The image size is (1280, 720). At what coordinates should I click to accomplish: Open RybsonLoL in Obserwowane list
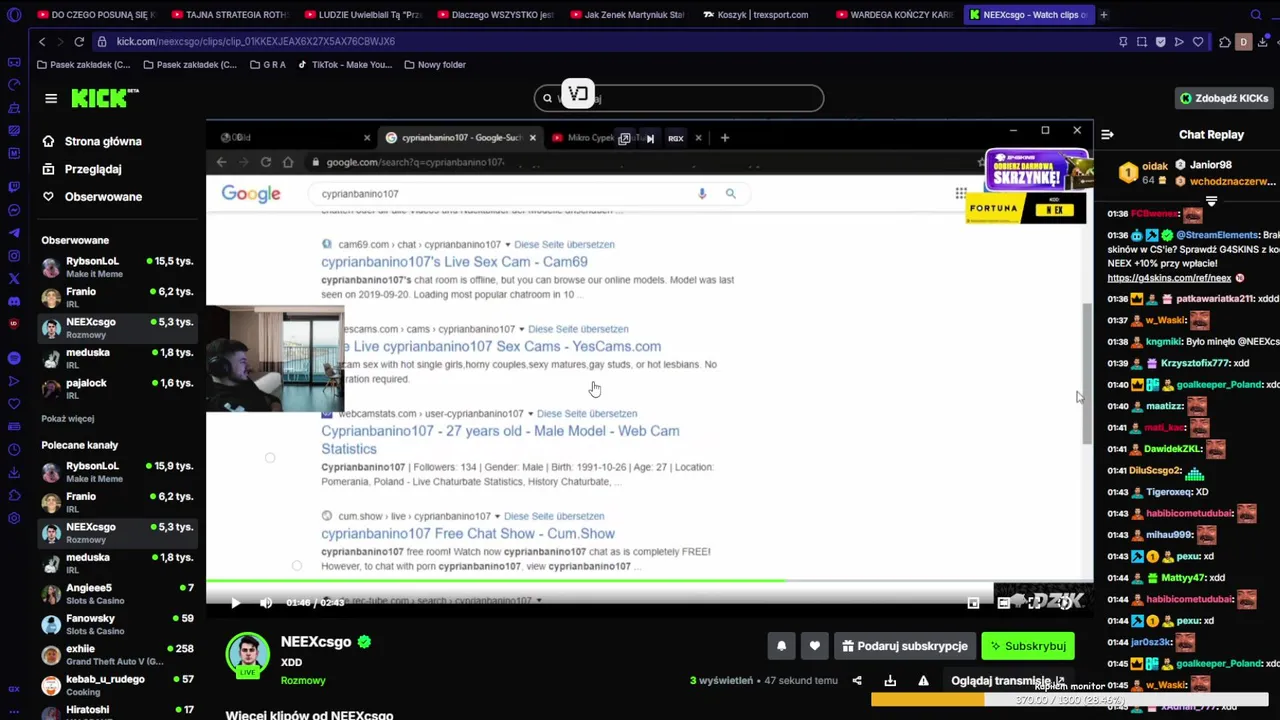coord(117,267)
